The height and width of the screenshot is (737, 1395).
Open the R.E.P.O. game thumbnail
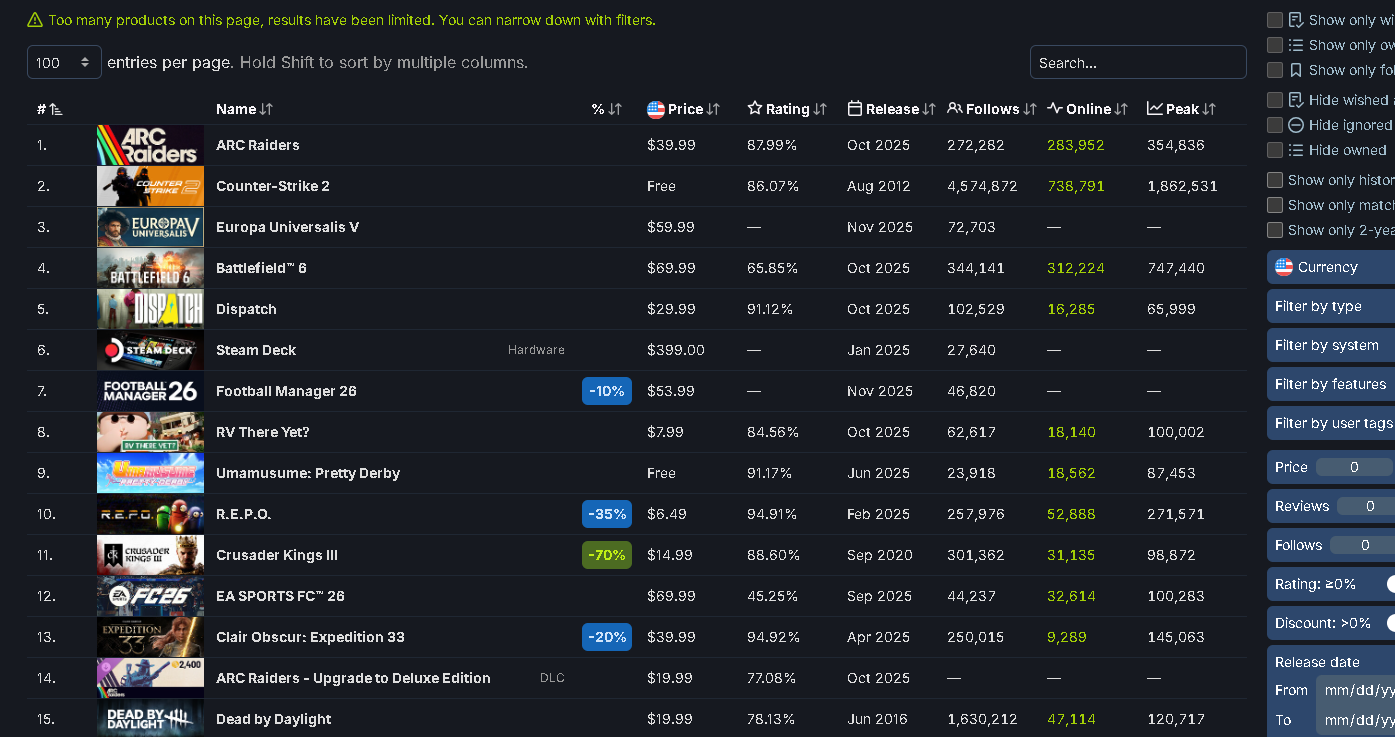150,514
